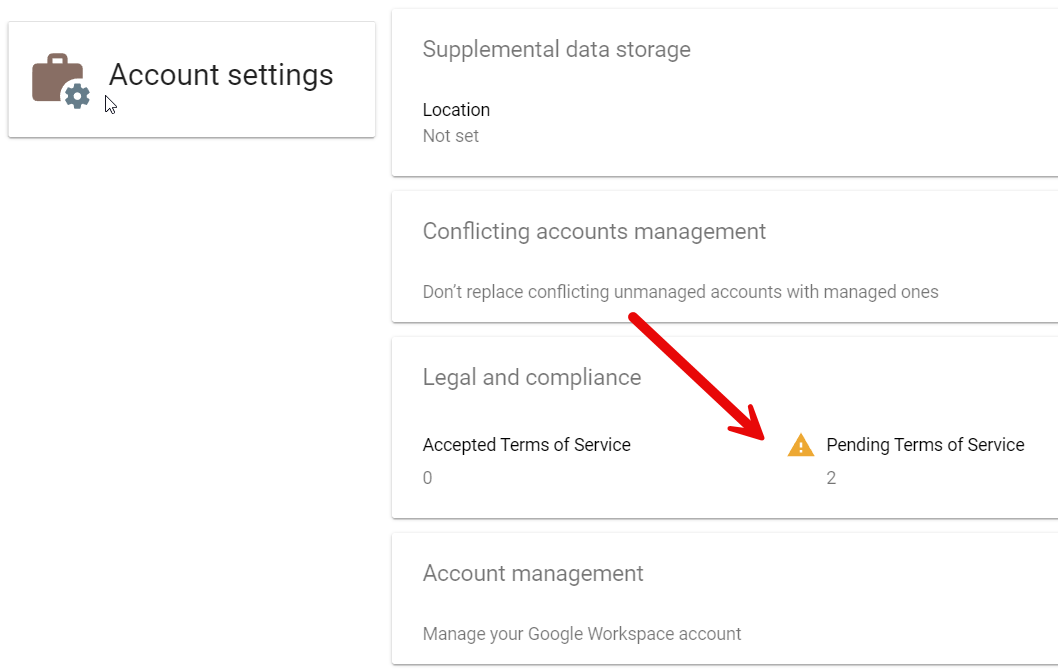Click the Accepted Terms count of 0

tap(428, 478)
